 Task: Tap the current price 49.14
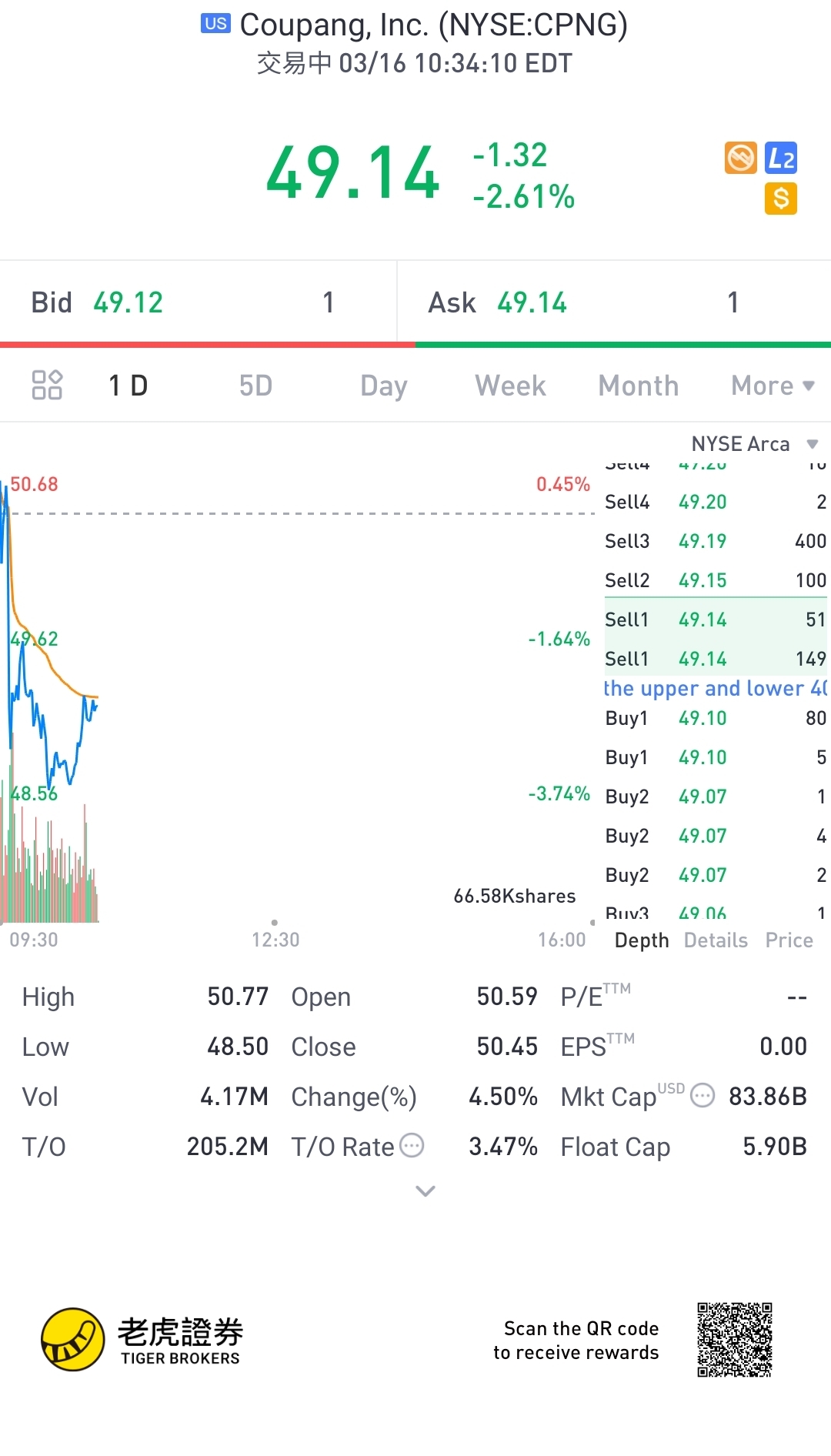pyautogui.click(x=353, y=173)
